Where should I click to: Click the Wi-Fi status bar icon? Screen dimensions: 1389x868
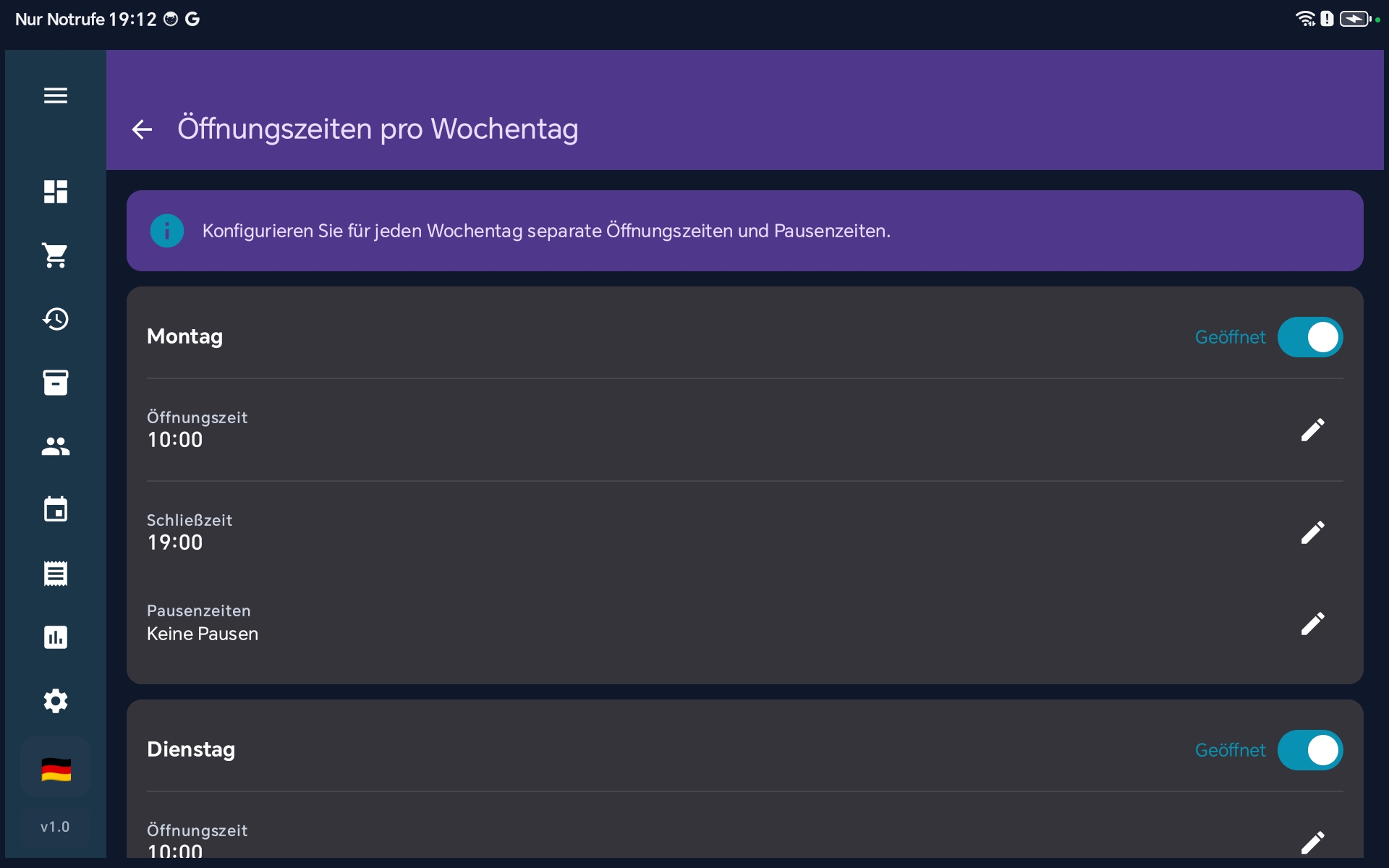click(1304, 19)
